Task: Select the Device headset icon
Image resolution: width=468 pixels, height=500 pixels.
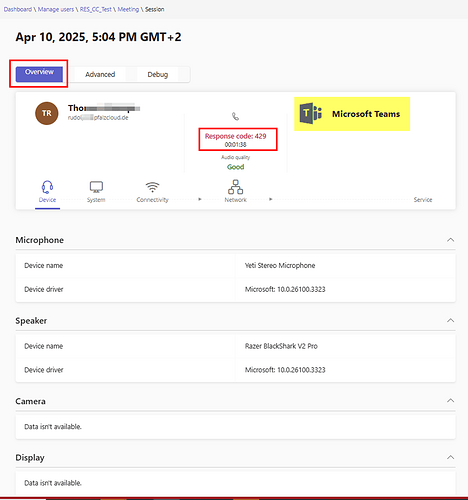Action: point(47,187)
